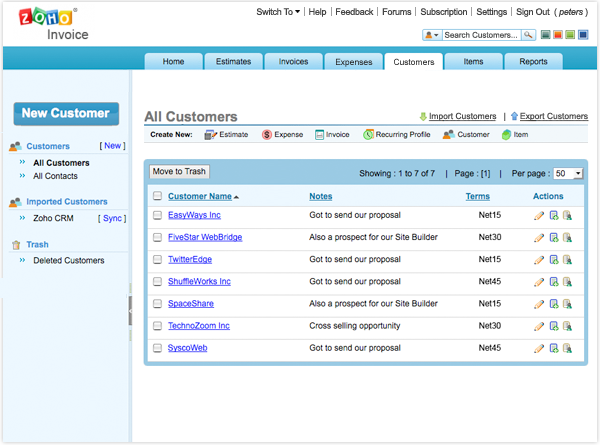Click Export Customers link

pos(554,116)
